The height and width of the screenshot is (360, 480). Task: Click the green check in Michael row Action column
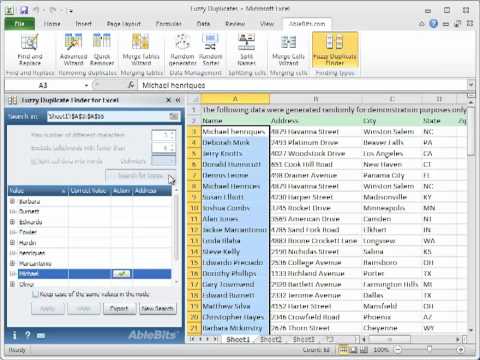122,274
